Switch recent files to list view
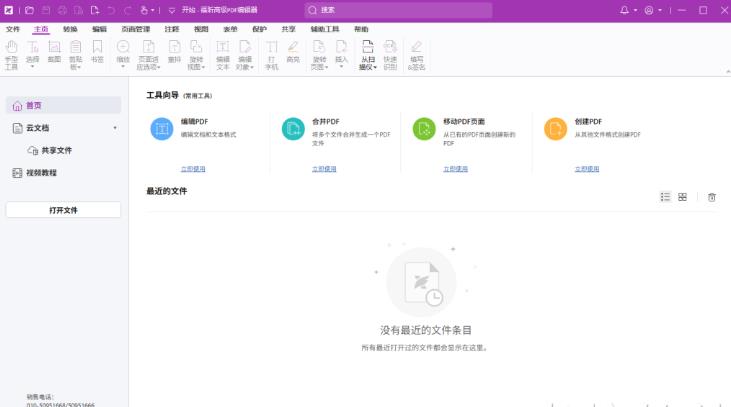The image size is (731, 407). tap(665, 197)
